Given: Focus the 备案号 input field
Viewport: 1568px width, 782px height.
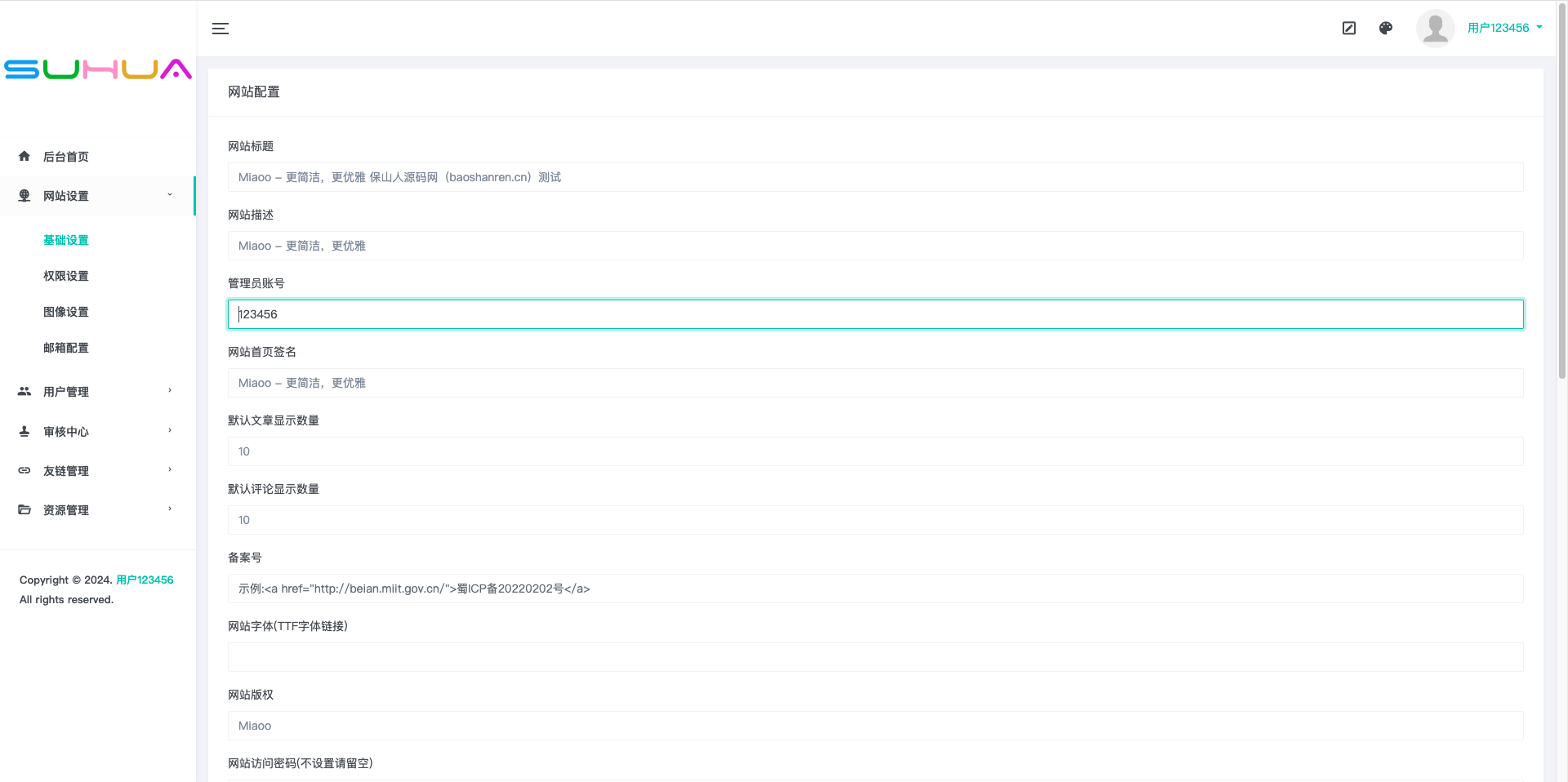Looking at the screenshot, I should click(x=875, y=589).
